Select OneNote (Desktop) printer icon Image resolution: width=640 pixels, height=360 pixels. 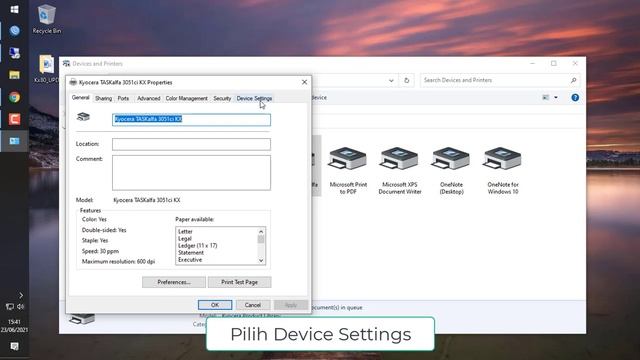451,171
